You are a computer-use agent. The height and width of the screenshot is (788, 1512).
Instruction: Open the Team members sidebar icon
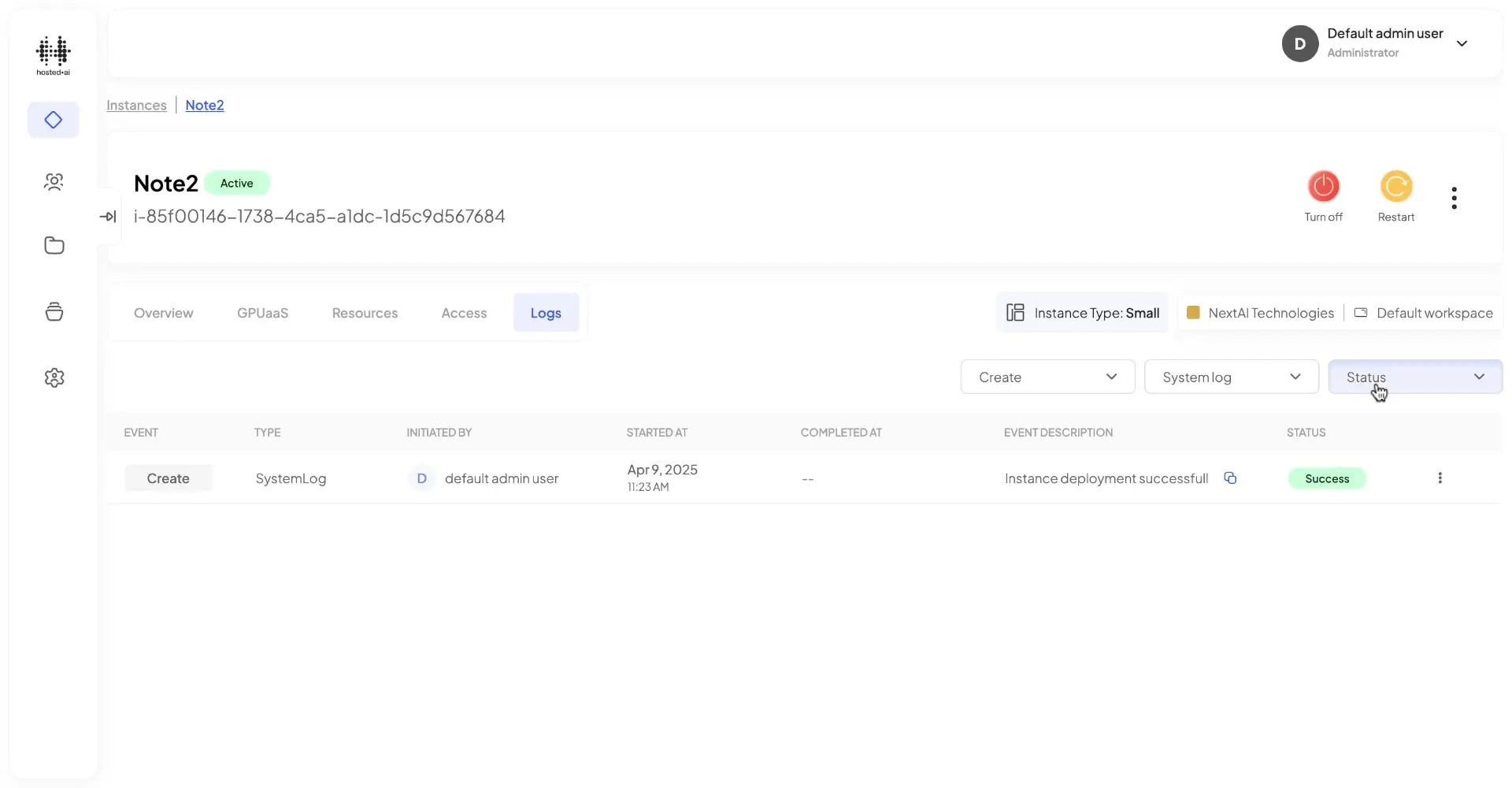pyautogui.click(x=54, y=182)
